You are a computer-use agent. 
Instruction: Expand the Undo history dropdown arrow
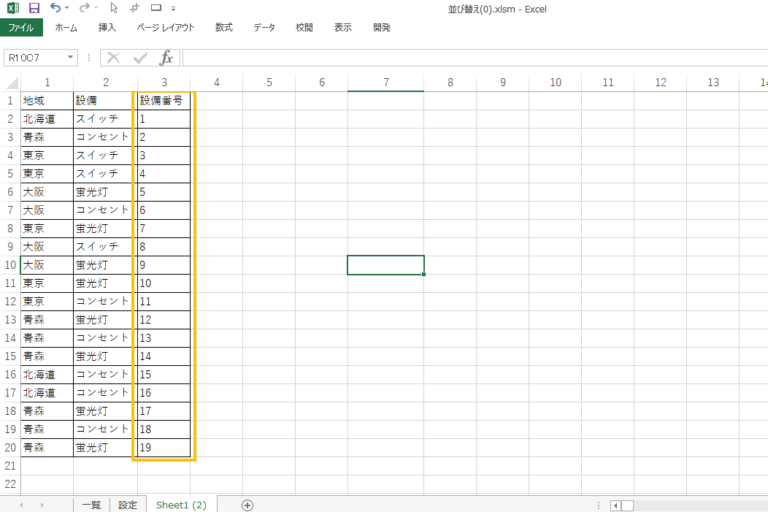(68, 8)
